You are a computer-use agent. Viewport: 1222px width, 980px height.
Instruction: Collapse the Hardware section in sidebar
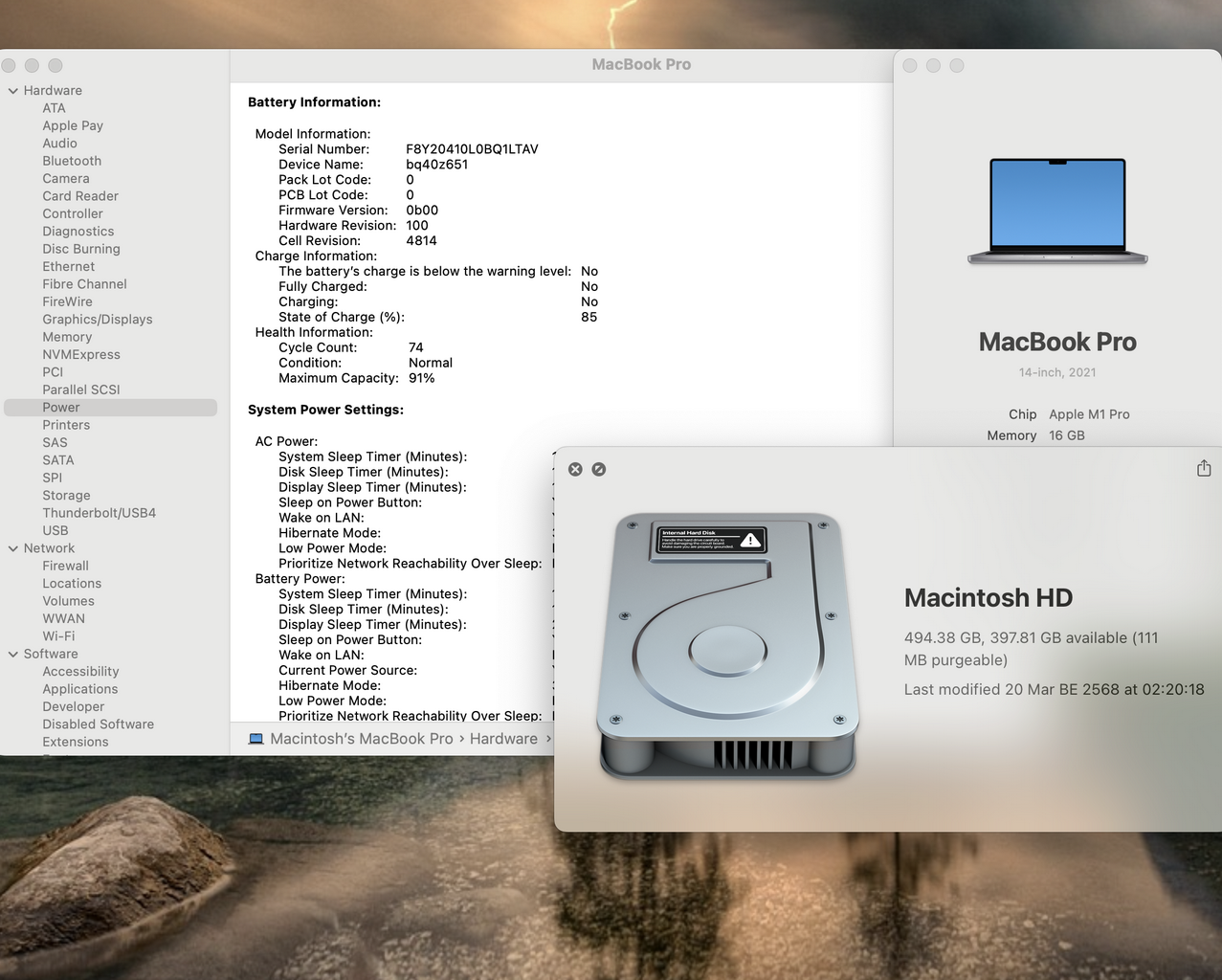[13, 91]
